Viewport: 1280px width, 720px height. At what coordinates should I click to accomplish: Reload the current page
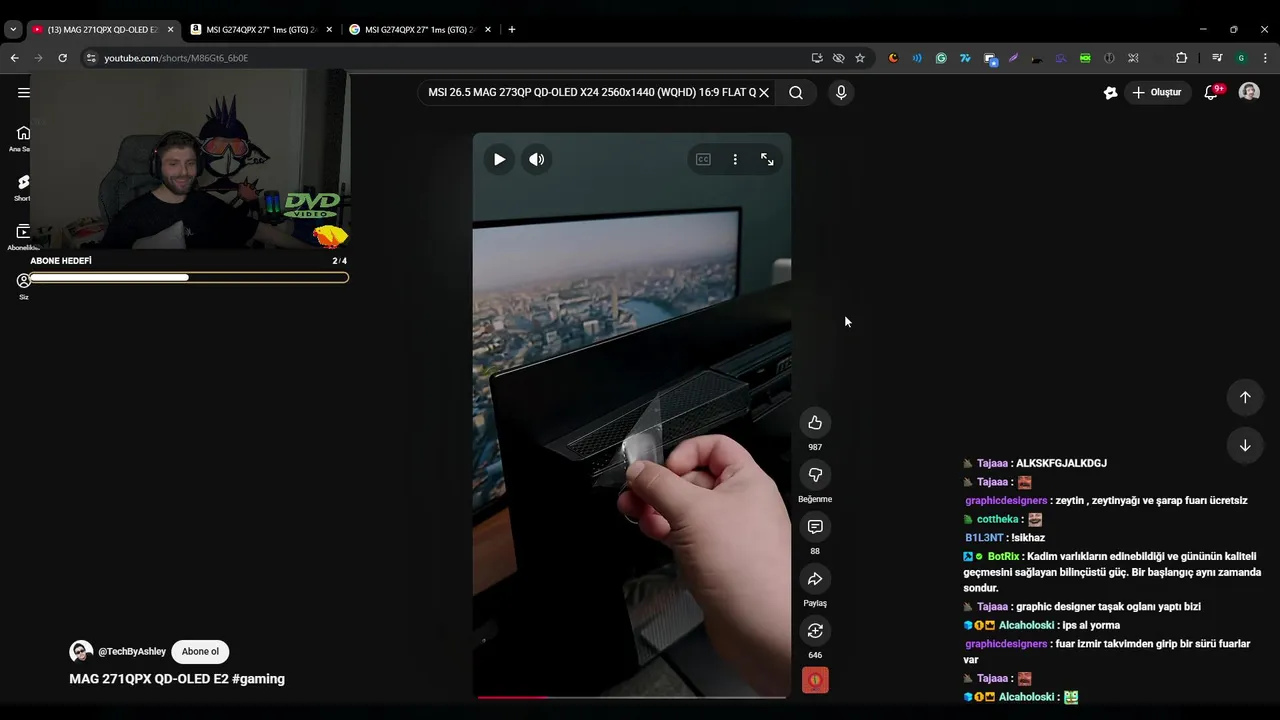[62, 58]
